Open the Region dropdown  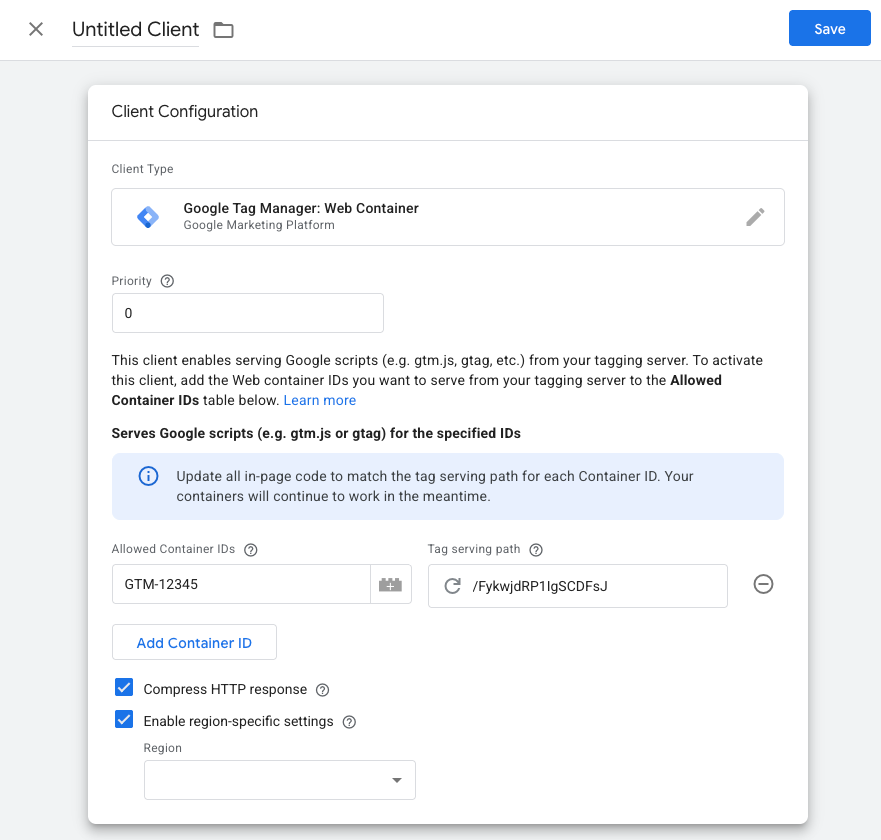(280, 780)
